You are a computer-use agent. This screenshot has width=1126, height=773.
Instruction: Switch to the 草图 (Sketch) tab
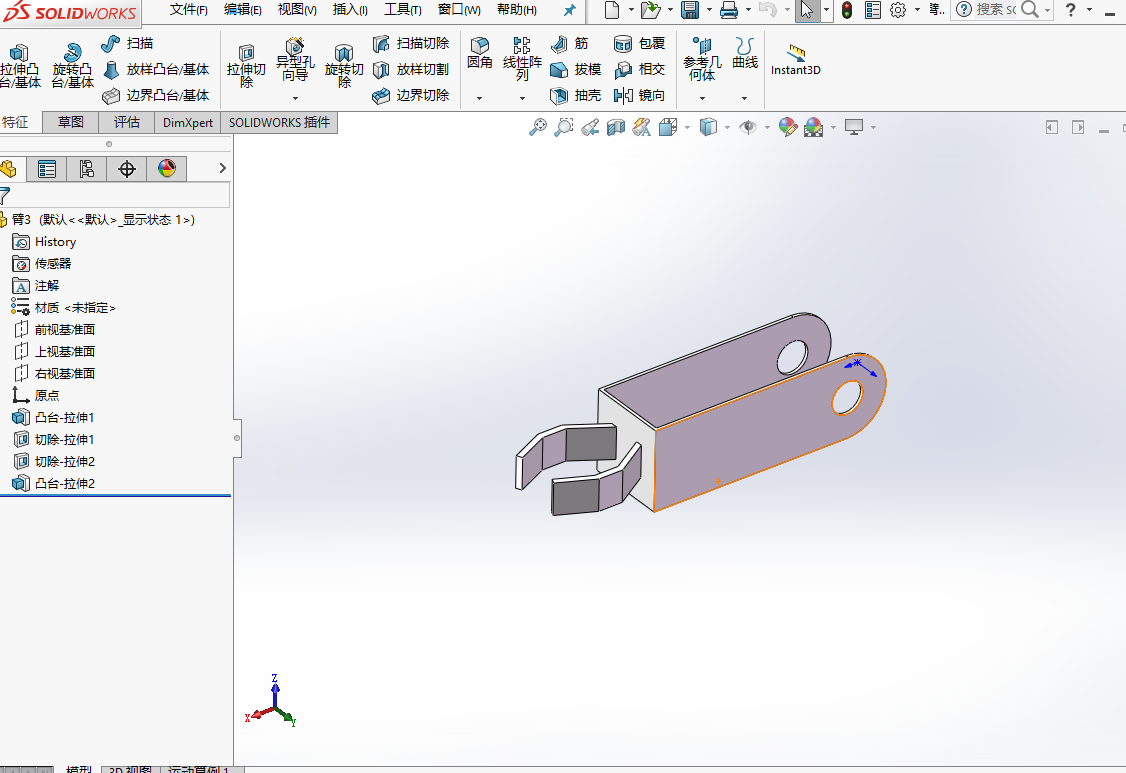(x=70, y=123)
